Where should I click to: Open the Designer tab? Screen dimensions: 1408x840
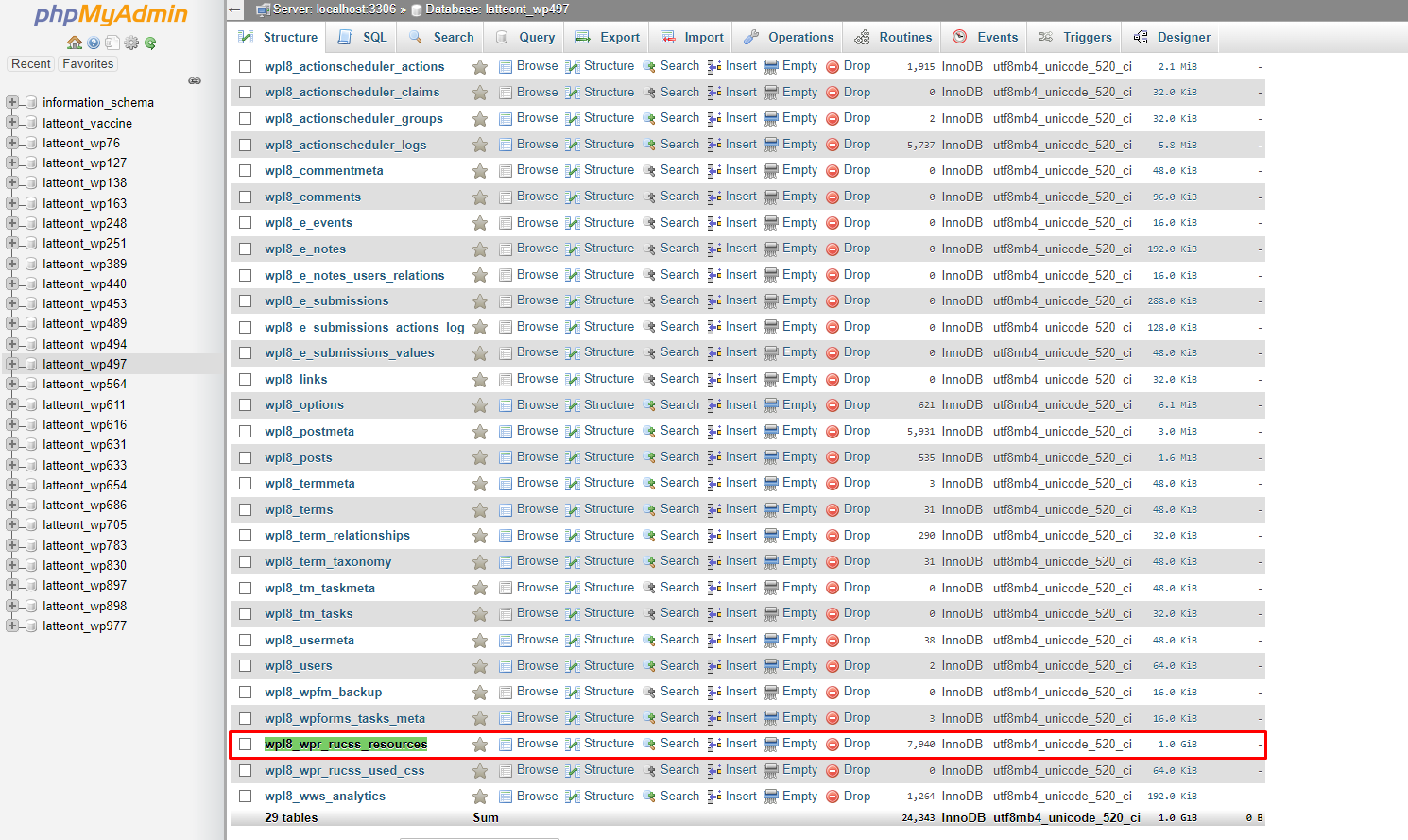(x=1172, y=37)
